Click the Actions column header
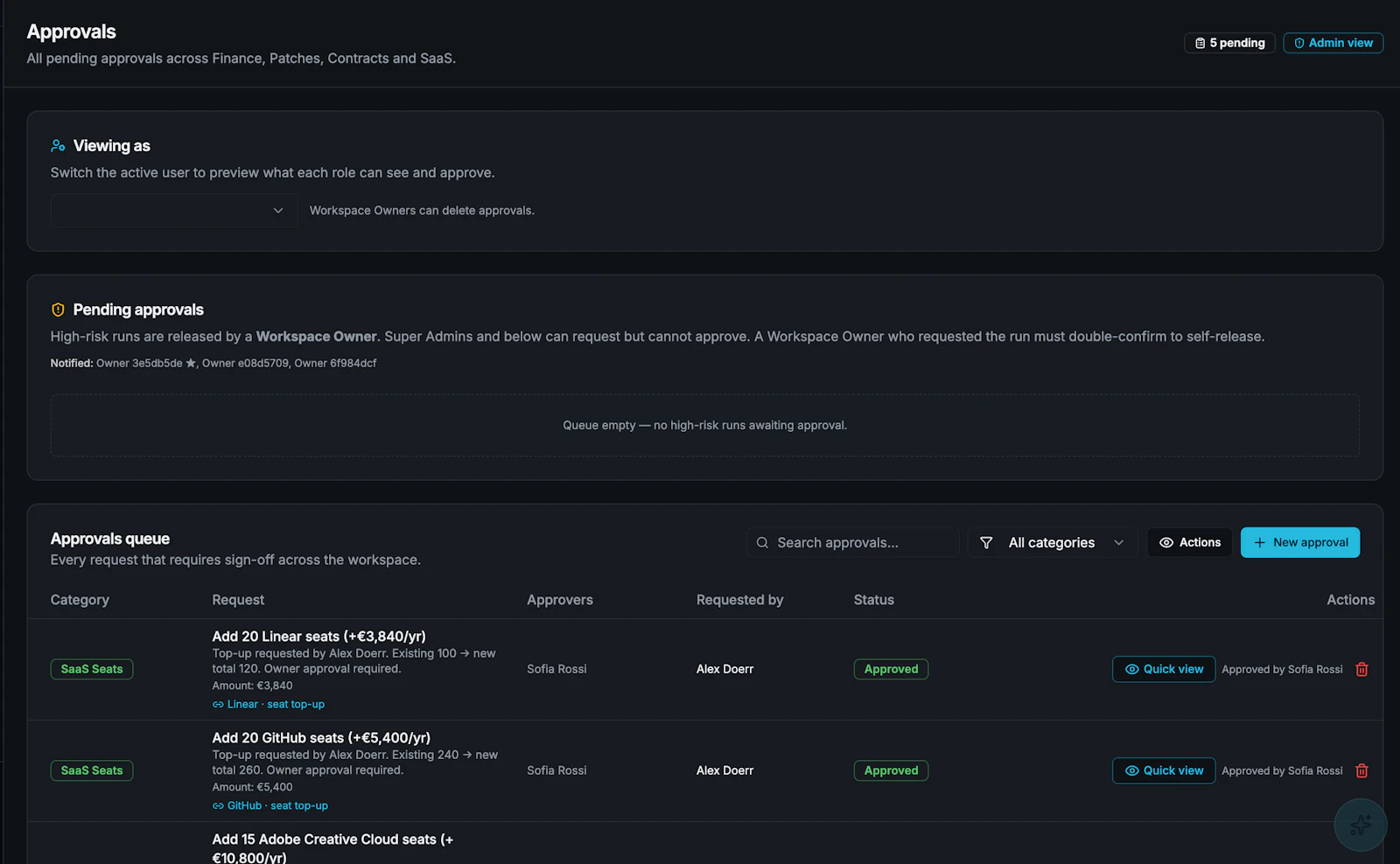 pyautogui.click(x=1351, y=600)
